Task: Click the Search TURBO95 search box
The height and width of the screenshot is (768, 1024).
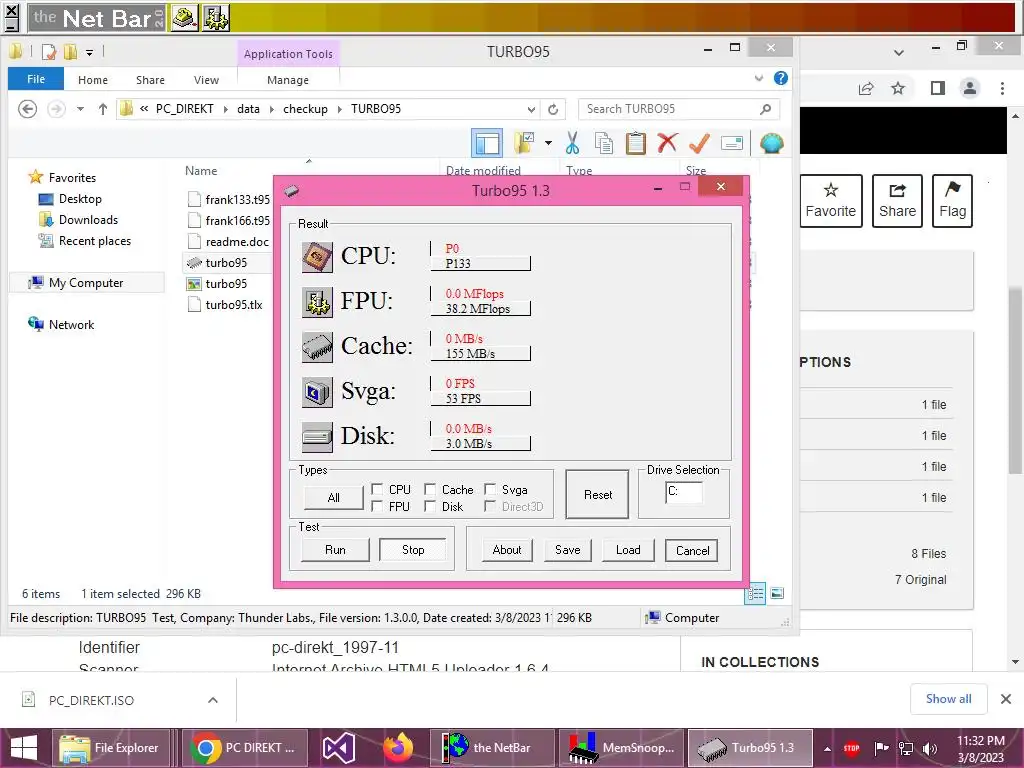Action: tap(679, 109)
